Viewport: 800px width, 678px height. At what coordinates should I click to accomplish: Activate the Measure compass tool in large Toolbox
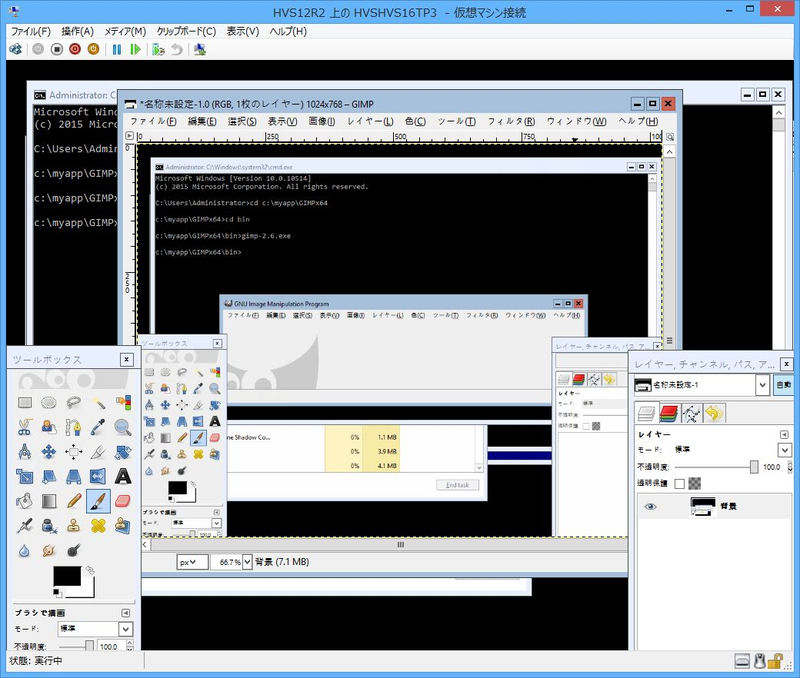[x=24, y=452]
